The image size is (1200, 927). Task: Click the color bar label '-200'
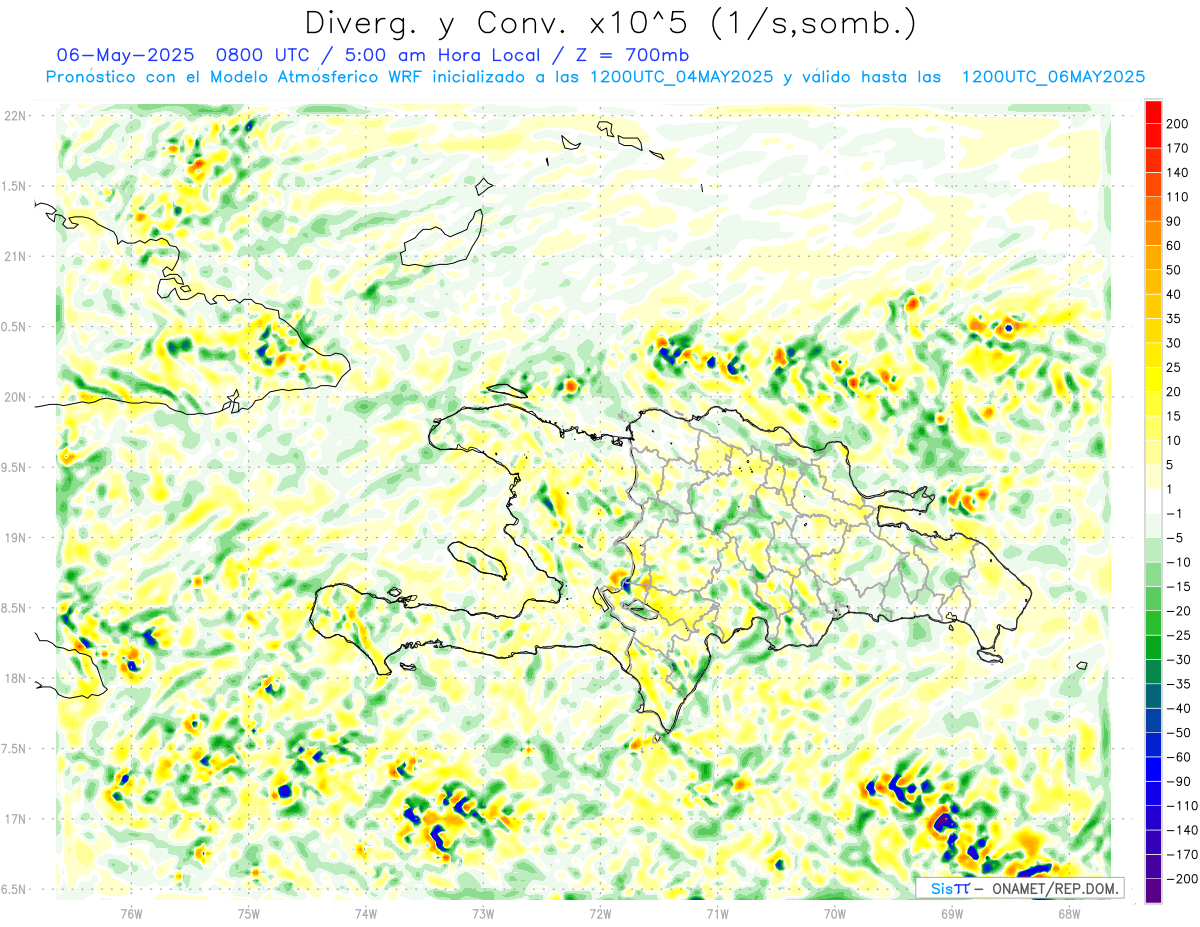coord(1184,879)
